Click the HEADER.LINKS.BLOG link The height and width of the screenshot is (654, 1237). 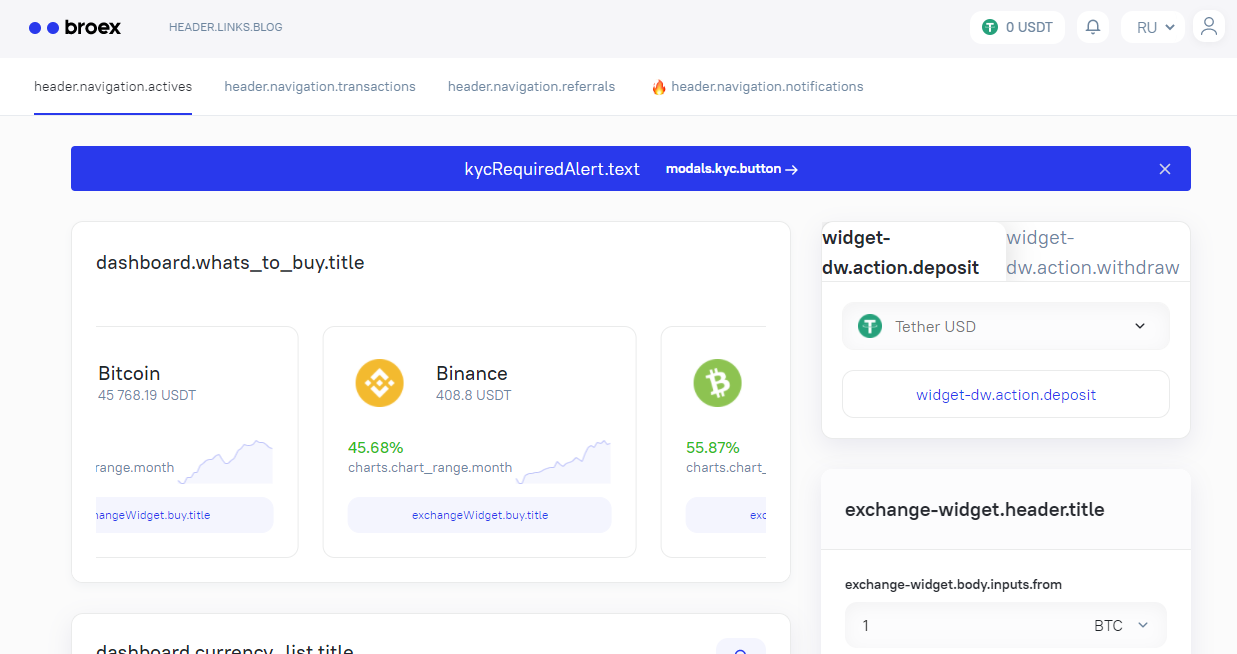[226, 28]
